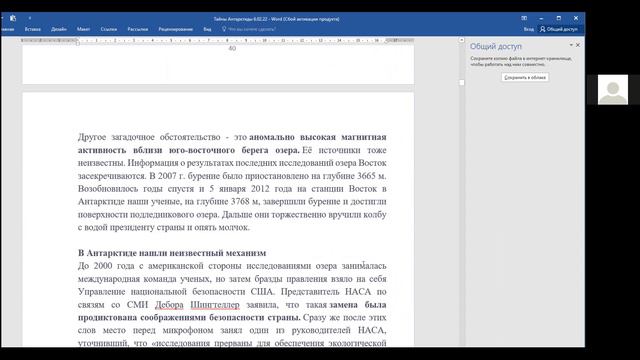Click the vertical scrollbar up arrow
This screenshot has width=640, height=360.
point(462,40)
